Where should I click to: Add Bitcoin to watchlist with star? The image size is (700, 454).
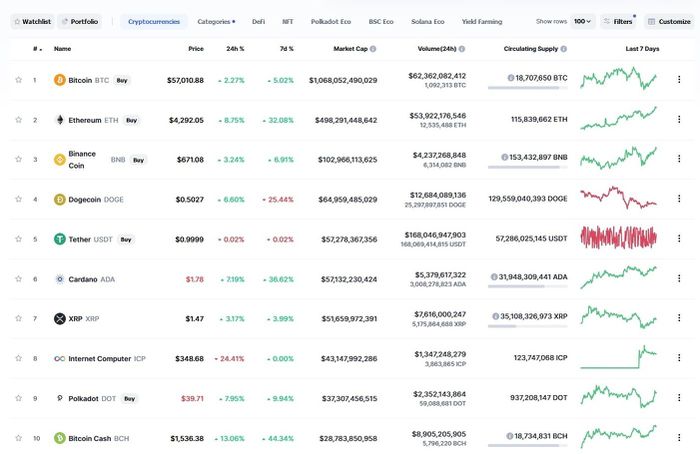coord(18,80)
